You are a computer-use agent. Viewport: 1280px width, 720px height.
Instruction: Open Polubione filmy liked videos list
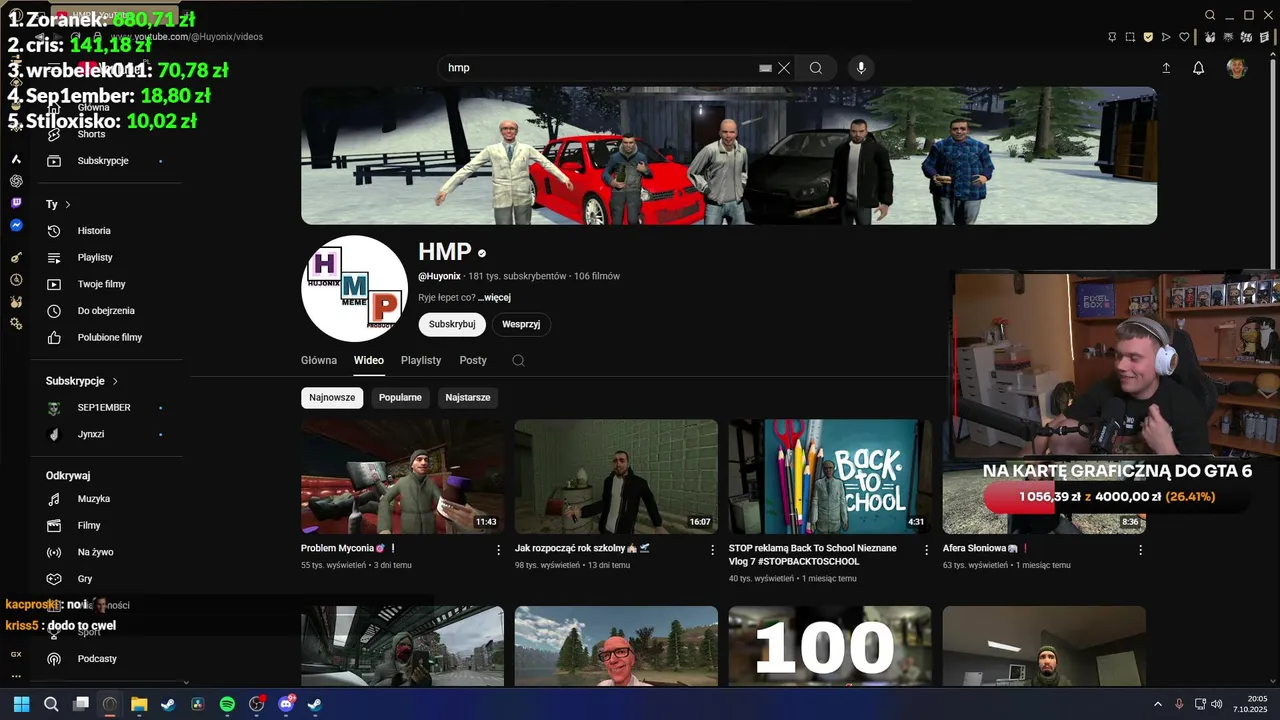pyautogui.click(x=110, y=338)
